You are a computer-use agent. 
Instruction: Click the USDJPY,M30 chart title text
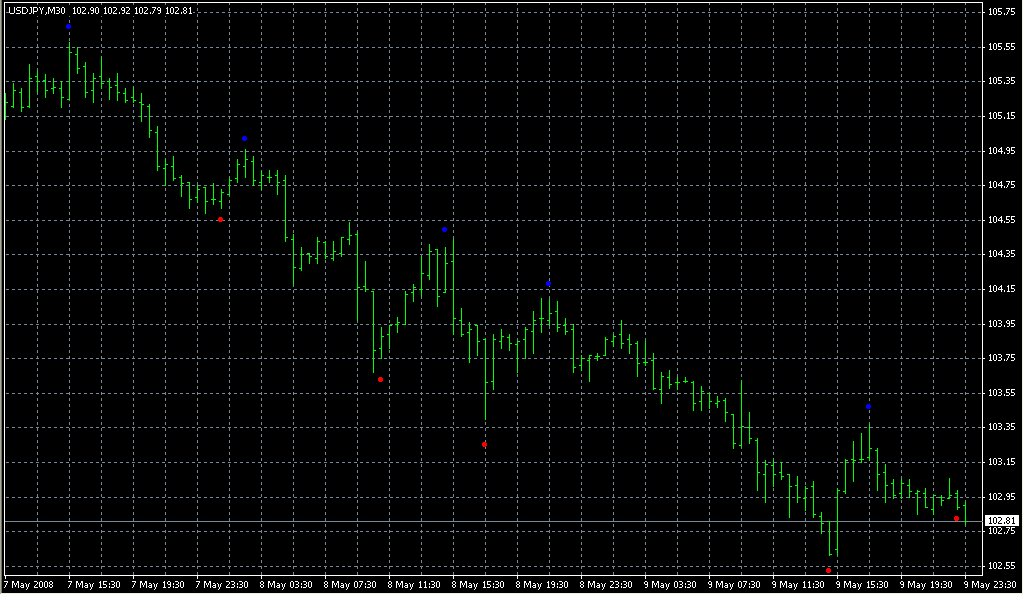(x=36, y=10)
